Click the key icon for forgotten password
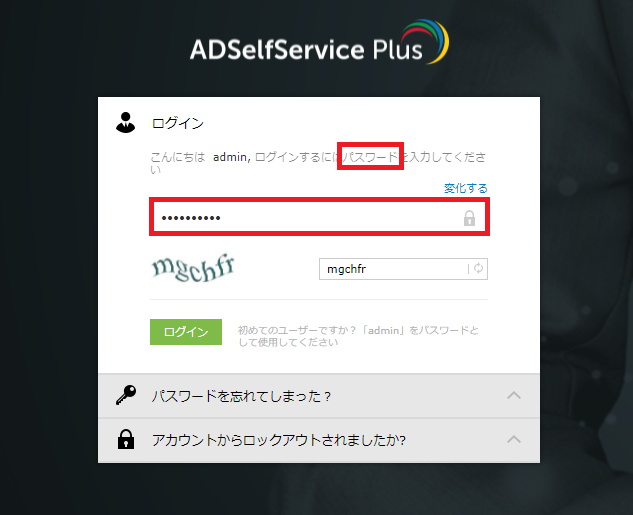The image size is (633, 515). click(126, 395)
